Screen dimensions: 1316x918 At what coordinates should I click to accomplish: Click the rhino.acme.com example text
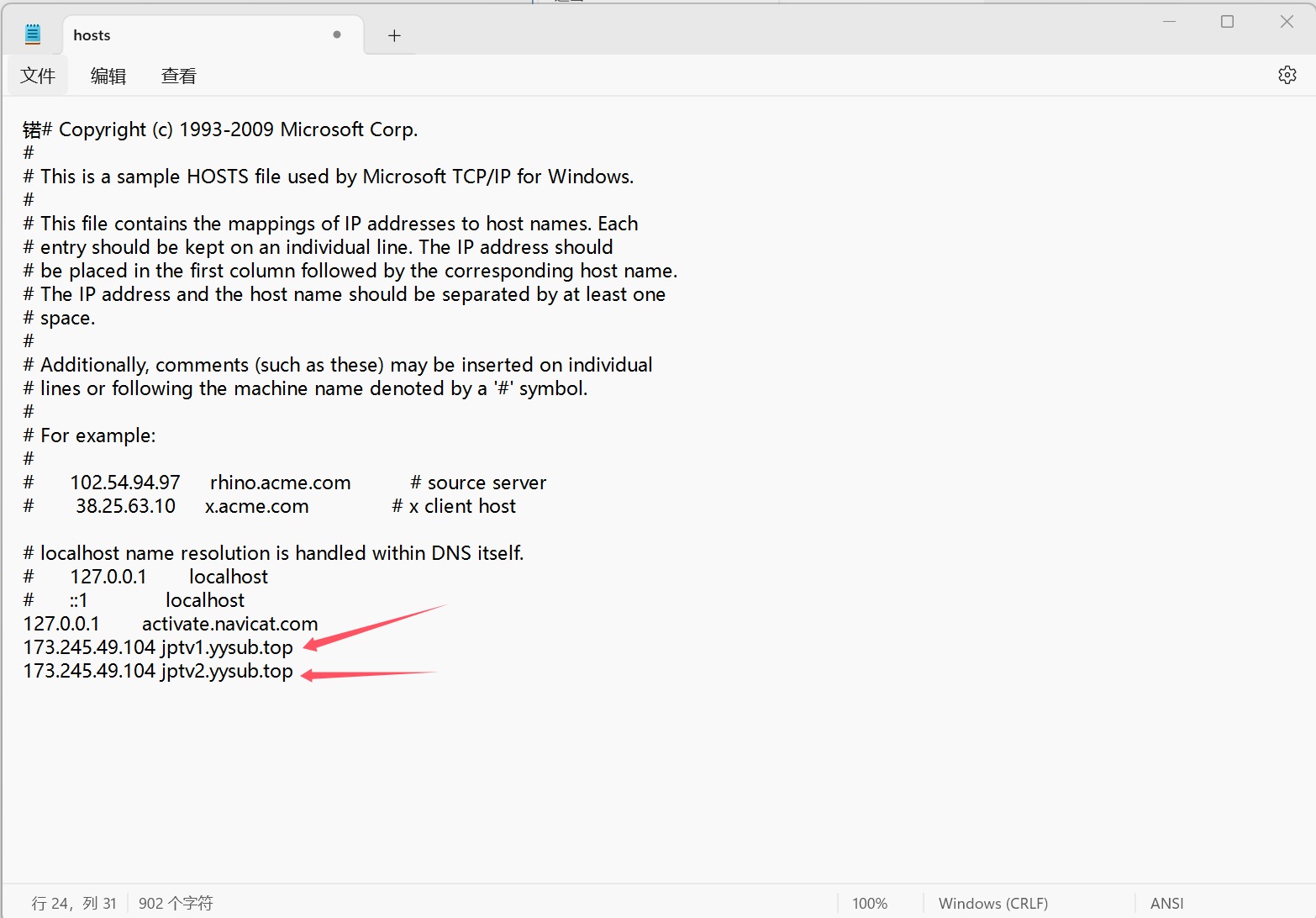coord(280,483)
